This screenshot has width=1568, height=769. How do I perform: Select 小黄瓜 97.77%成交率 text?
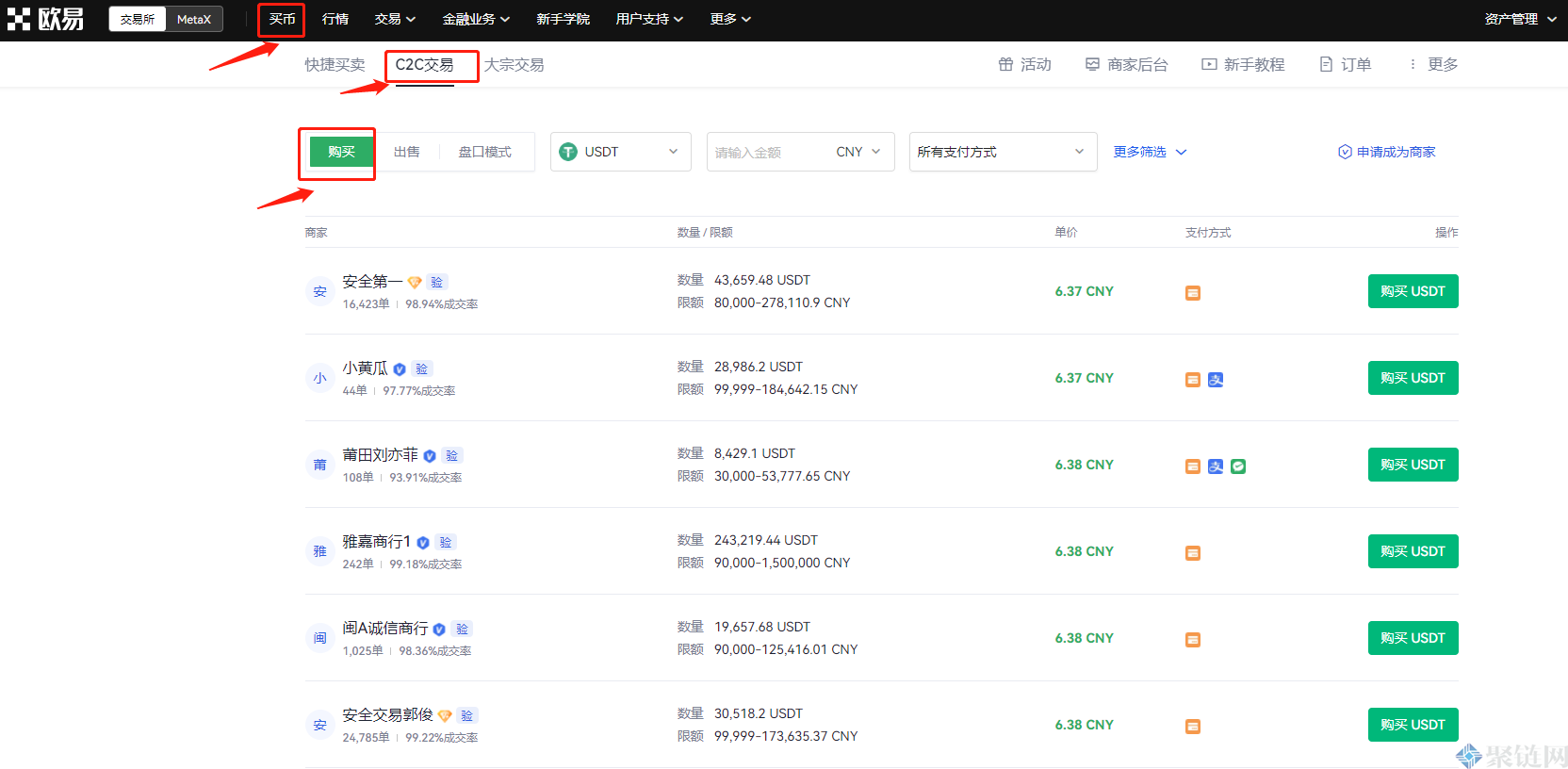point(418,391)
